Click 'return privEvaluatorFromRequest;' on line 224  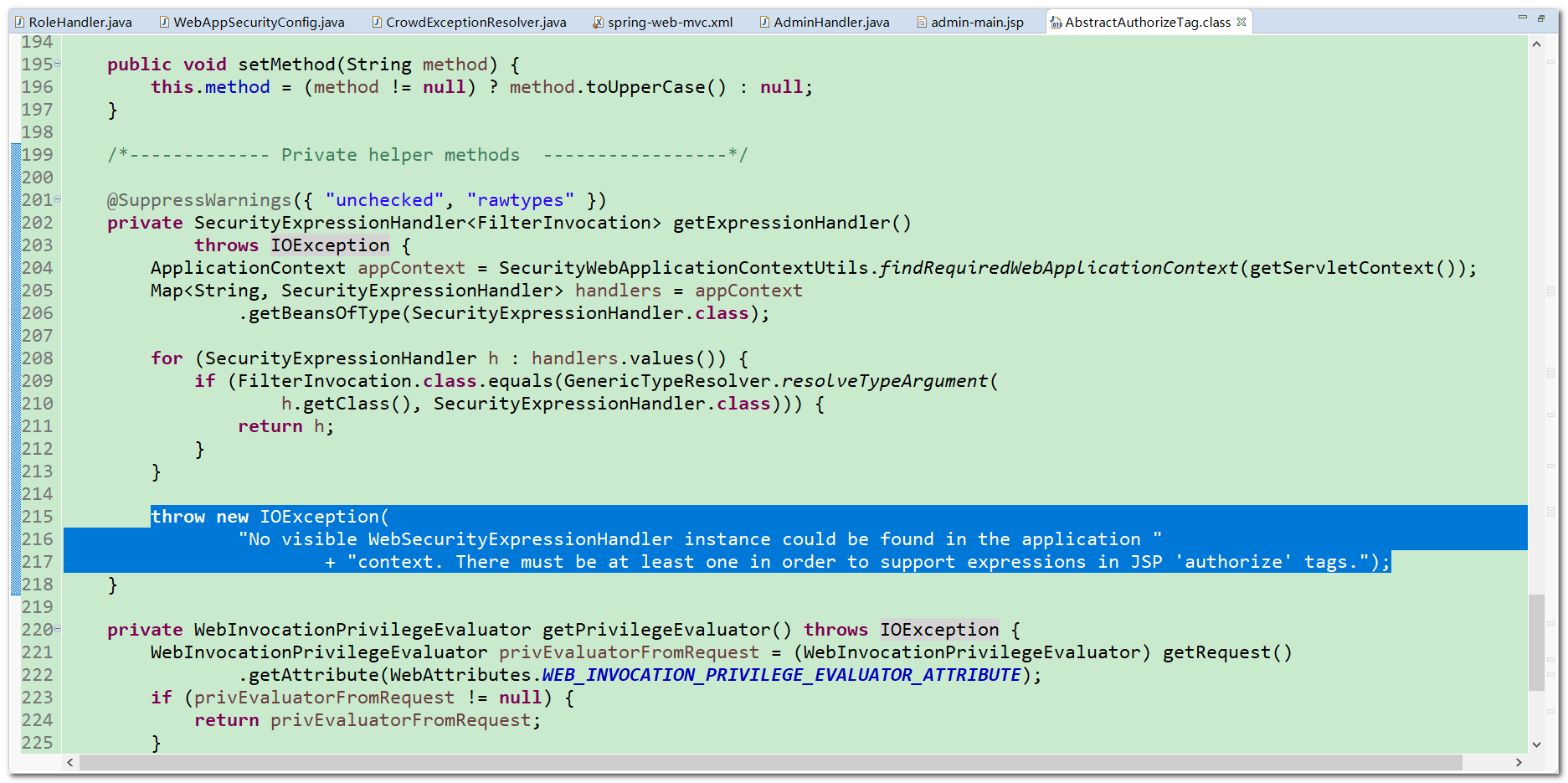click(368, 720)
